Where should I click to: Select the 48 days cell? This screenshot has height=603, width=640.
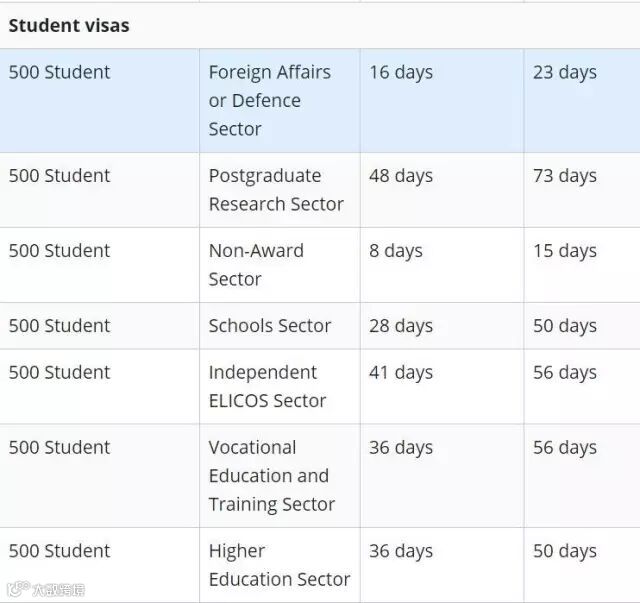pyautogui.click(x=401, y=175)
